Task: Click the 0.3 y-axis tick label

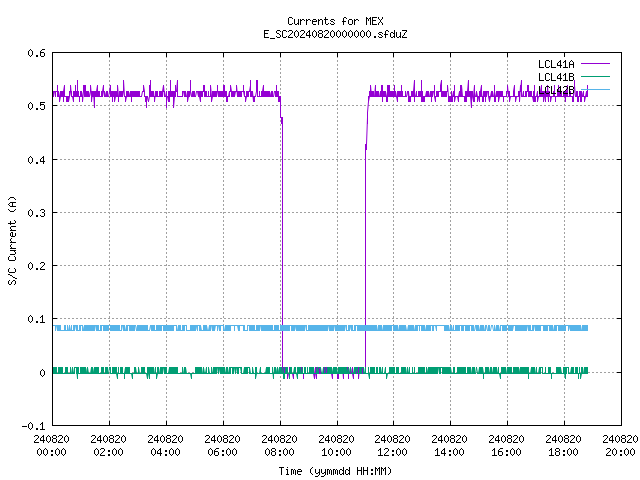Action: [36, 213]
